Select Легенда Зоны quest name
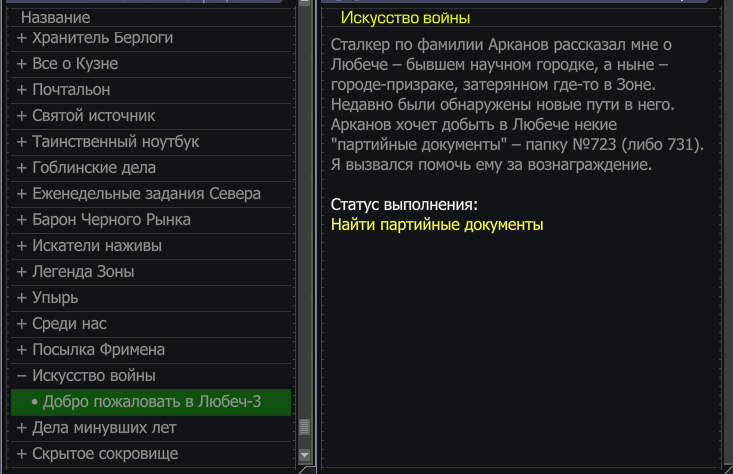The height and width of the screenshot is (474, 733). (83, 272)
